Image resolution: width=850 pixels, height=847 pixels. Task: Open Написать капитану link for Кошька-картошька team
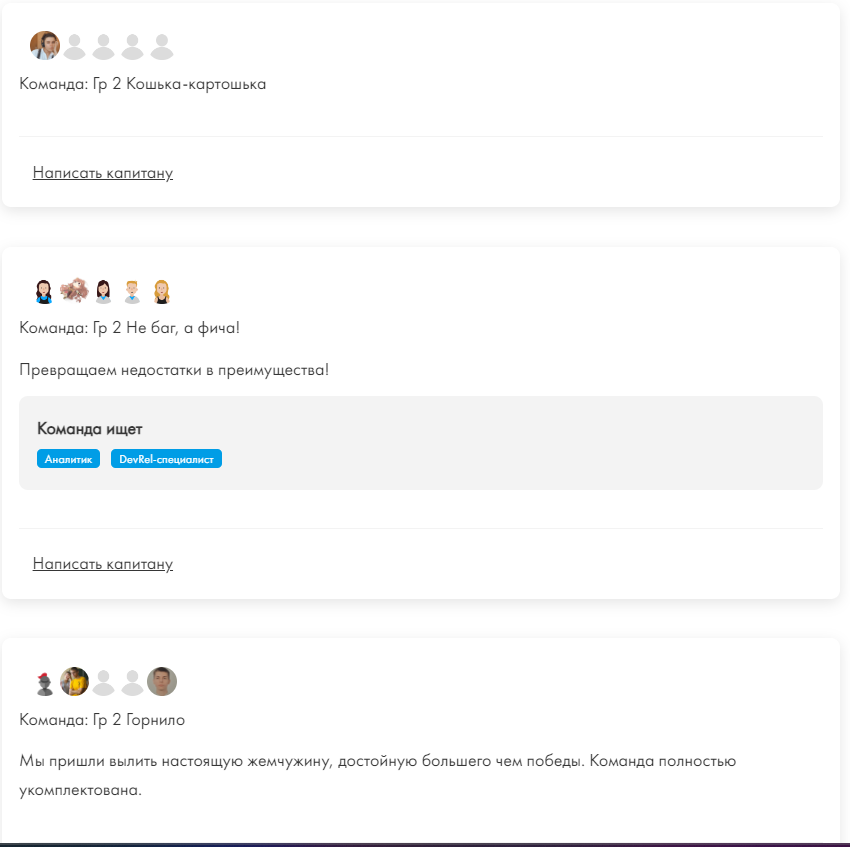click(103, 173)
